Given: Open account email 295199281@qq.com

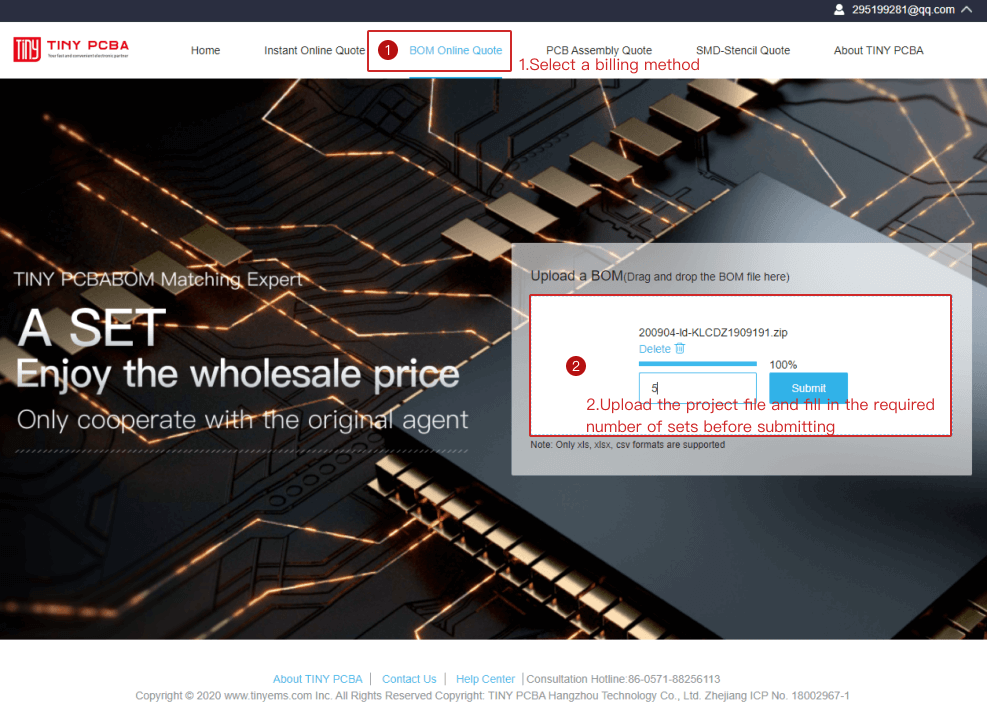Looking at the screenshot, I should click(903, 9).
